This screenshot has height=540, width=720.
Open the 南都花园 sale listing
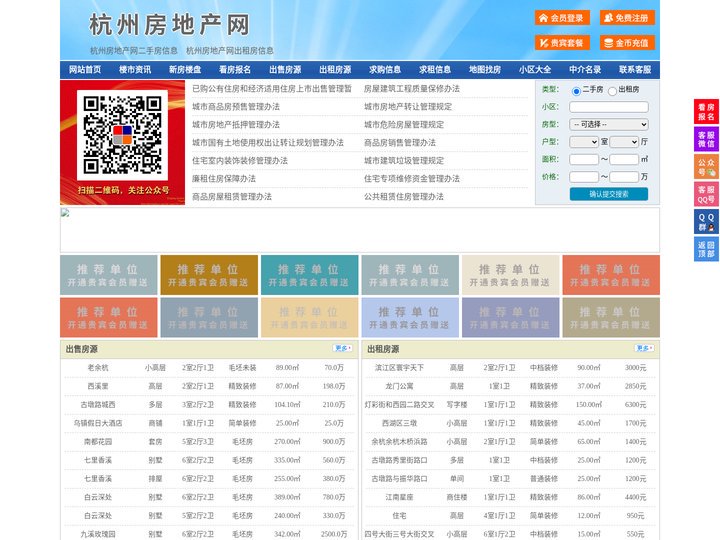point(98,442)
